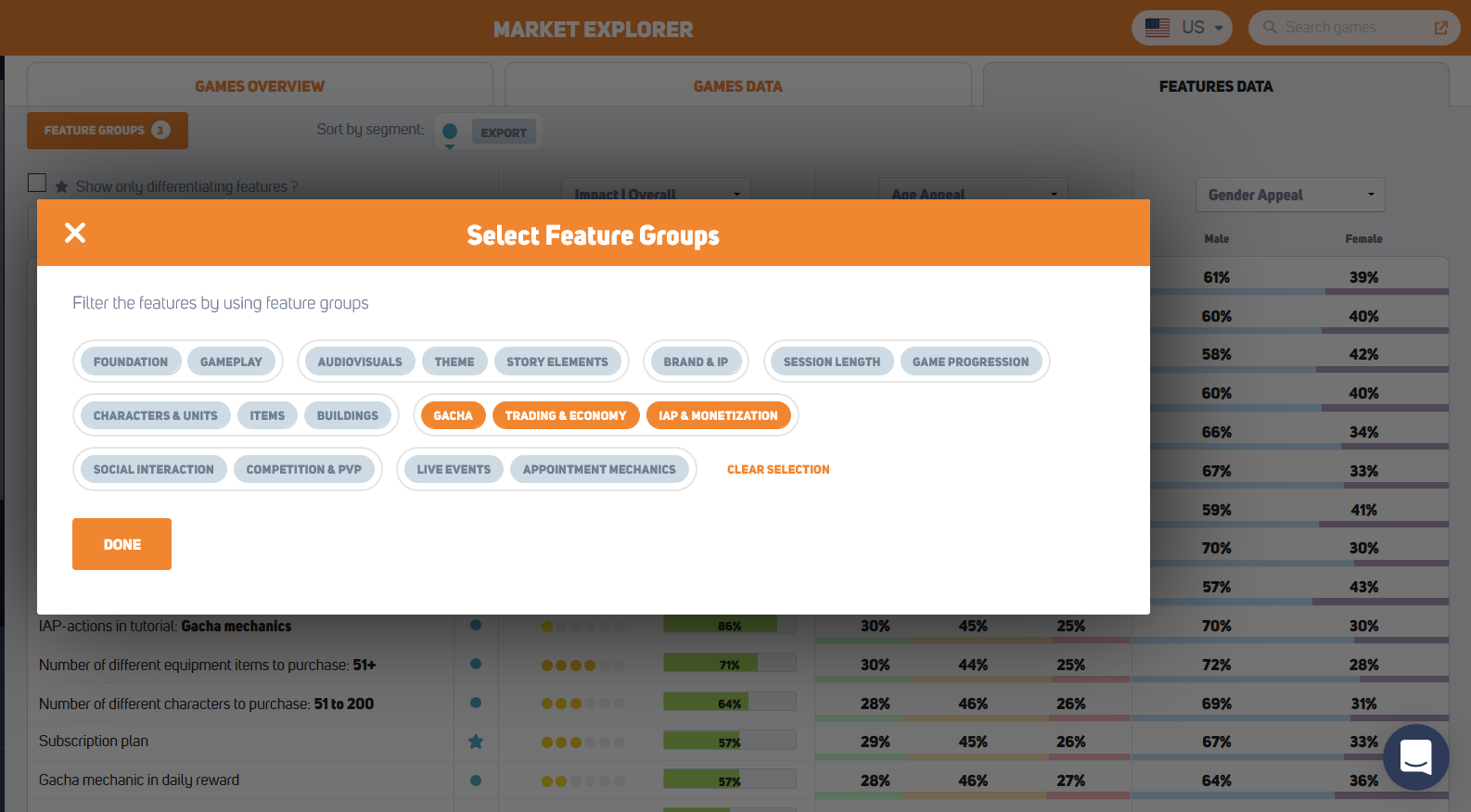This screenshot has height=812, width=1471.
Task: Toggle the Story Elements feature group
Action: 557,362
